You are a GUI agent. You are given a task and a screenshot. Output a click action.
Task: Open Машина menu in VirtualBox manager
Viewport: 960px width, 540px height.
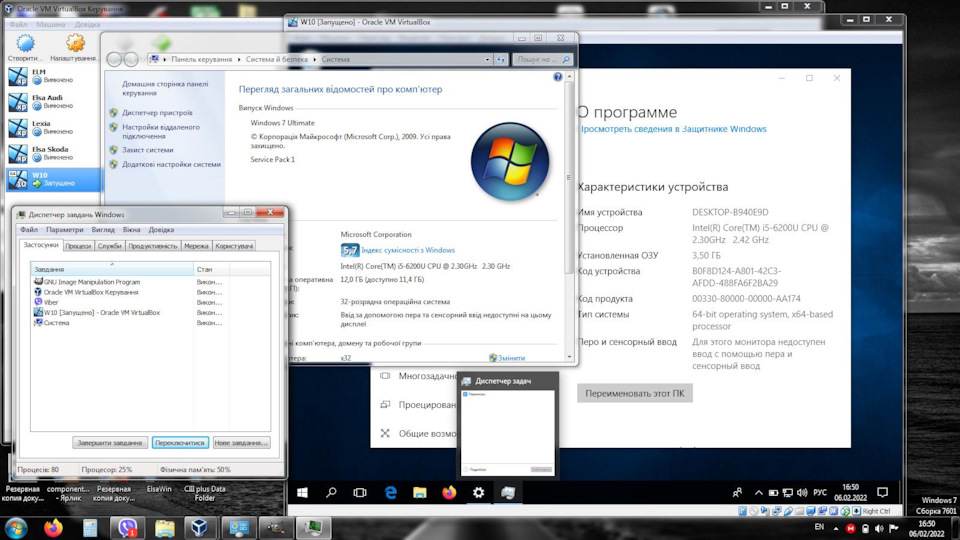click(x=51, y=24)
